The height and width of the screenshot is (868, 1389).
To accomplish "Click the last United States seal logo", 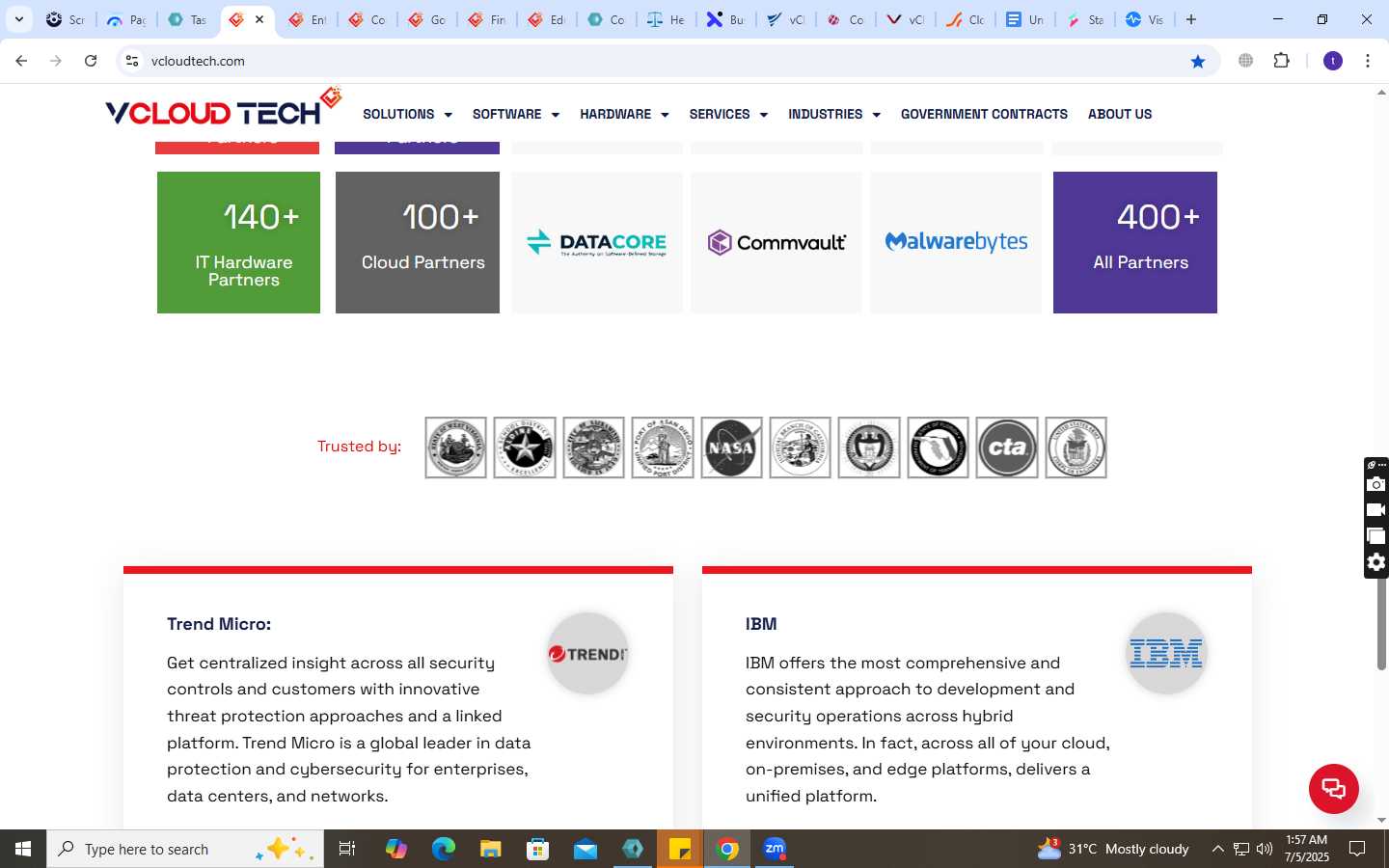I will [1076, 448].
